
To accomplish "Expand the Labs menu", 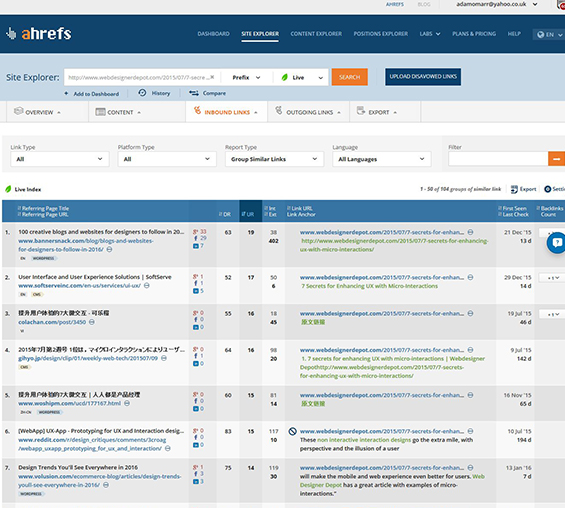I will point(430,34).
